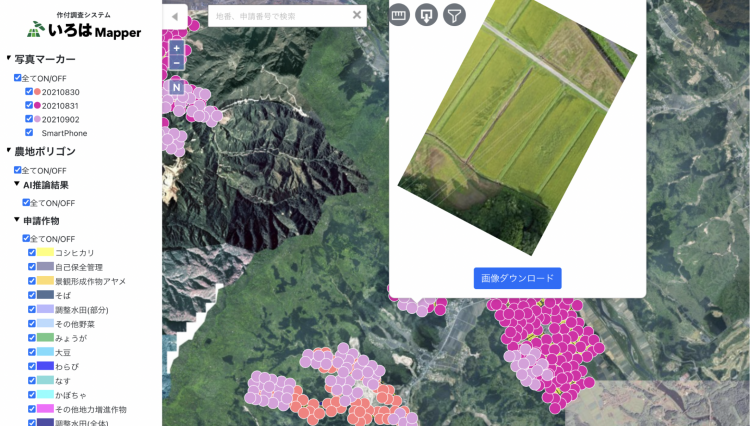Clear search with X icon
Screen dimensions: 750x426
[357, 15]
